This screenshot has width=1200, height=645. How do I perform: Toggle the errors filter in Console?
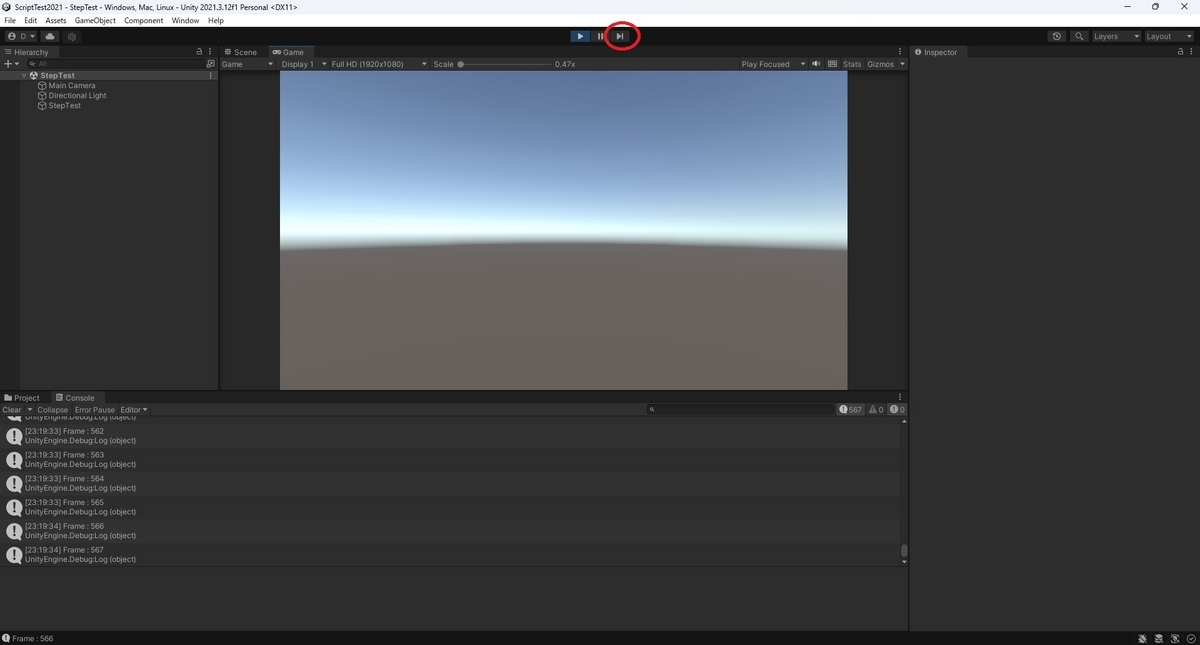point(898,410)
